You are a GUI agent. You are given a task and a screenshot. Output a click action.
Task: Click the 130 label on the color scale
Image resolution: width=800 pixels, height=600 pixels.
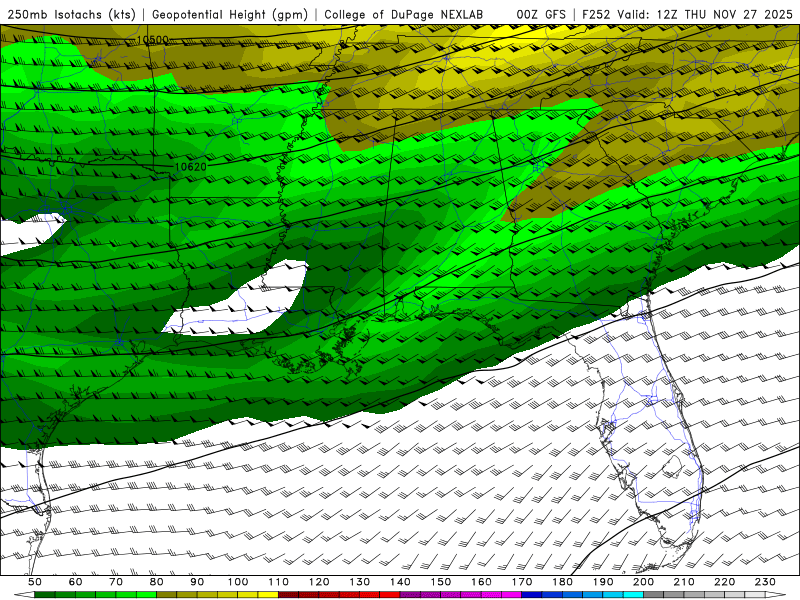point(360,582)
